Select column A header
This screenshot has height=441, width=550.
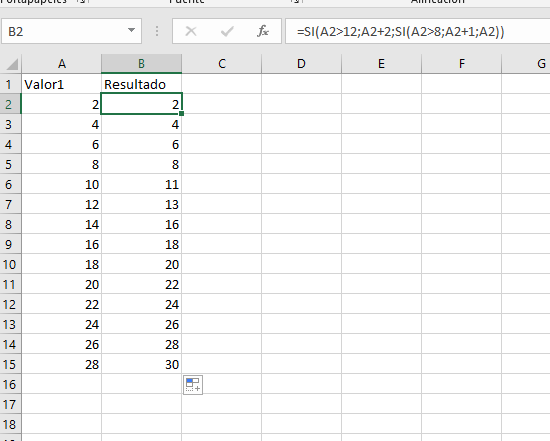[x=62, y=64]
